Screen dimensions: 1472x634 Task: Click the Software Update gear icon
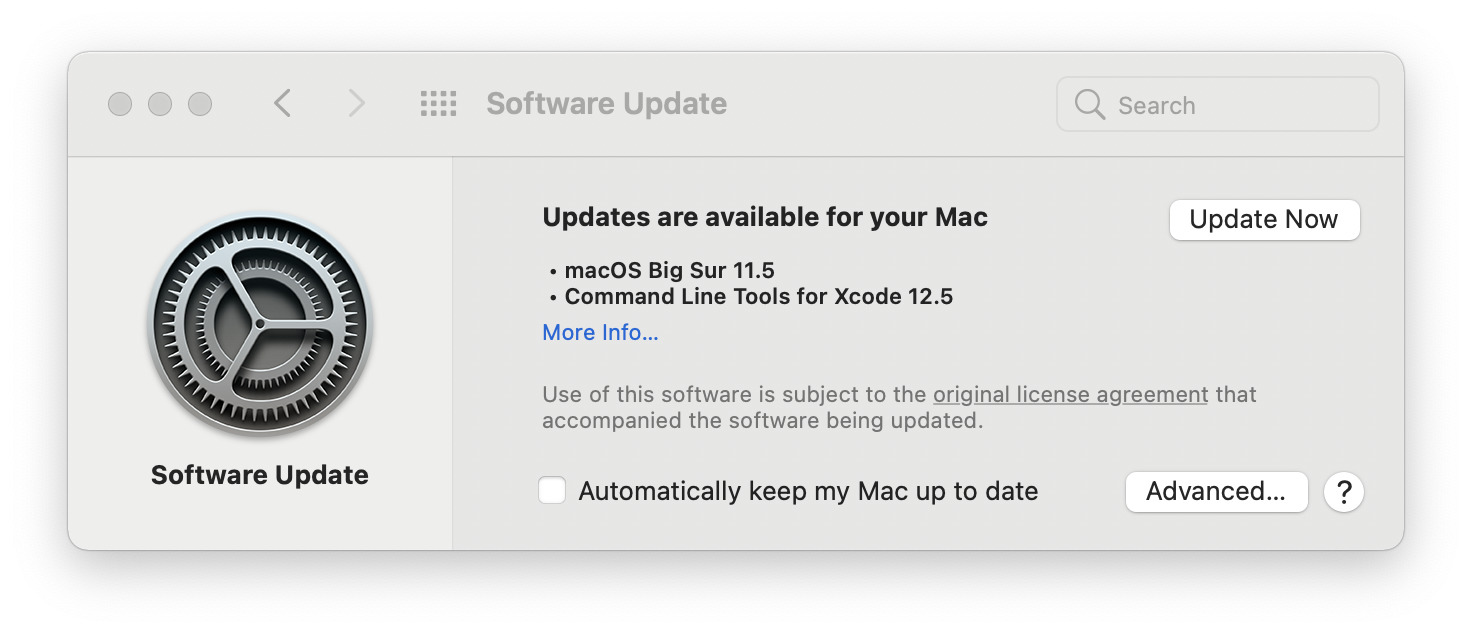point(260,325)
